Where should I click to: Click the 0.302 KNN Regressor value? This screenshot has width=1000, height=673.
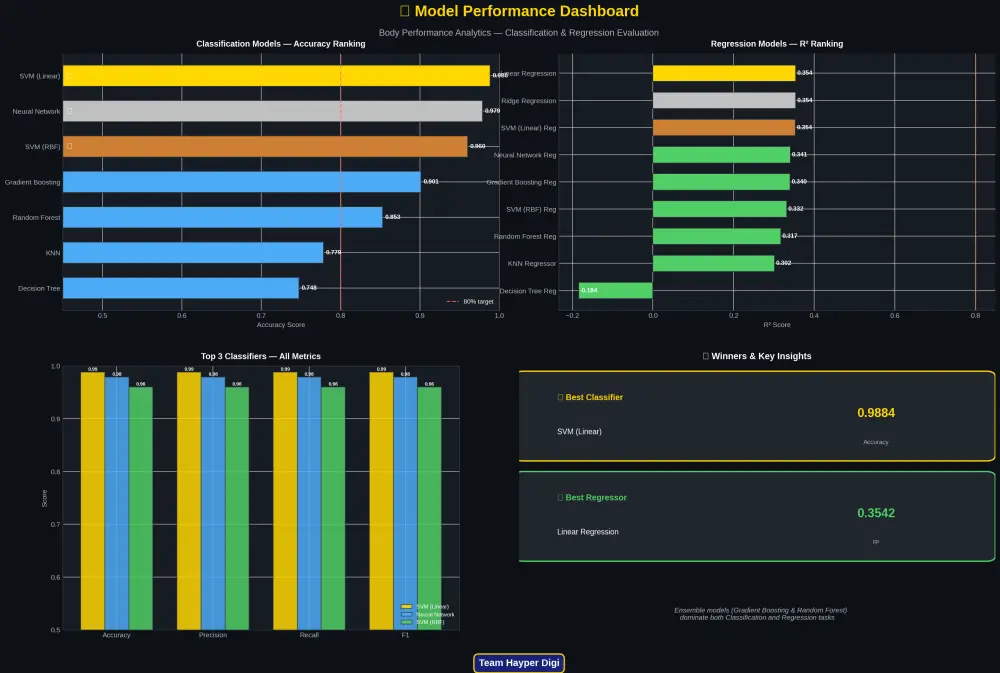click(x=784, y=263)
